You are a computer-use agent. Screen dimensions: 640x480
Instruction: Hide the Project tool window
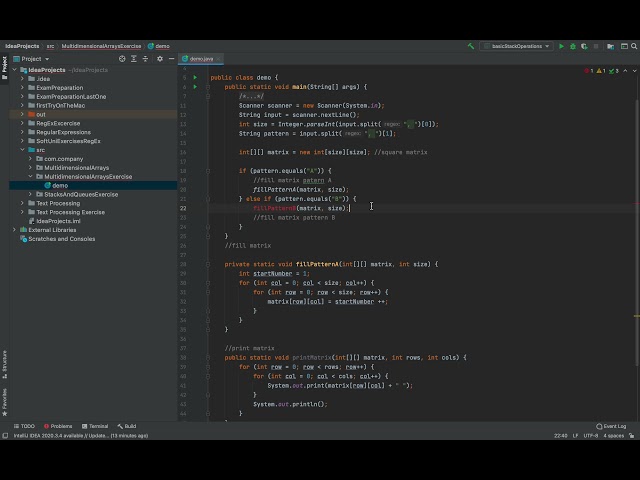[171, 59]
